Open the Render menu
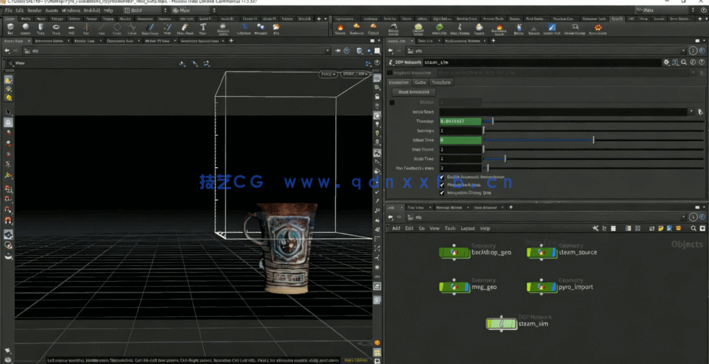 tap(34, 10)
